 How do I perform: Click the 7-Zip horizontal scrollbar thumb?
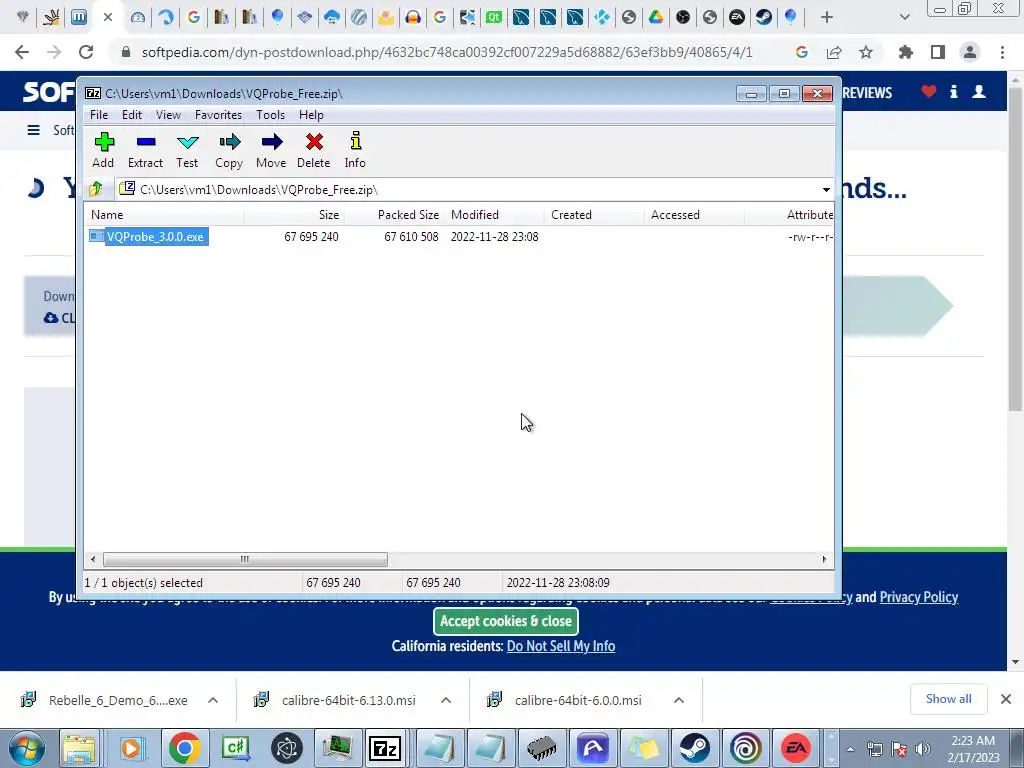[245, 559]
